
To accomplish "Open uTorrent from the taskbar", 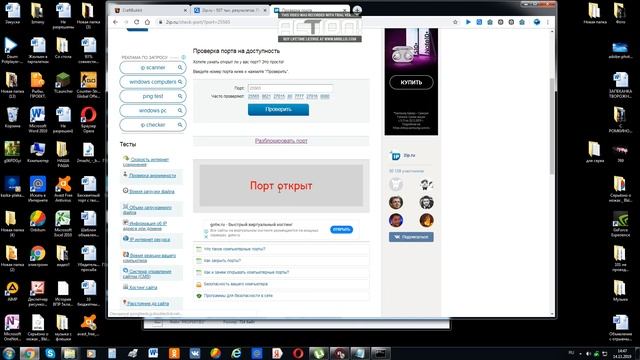I will (x=318, y=353).
